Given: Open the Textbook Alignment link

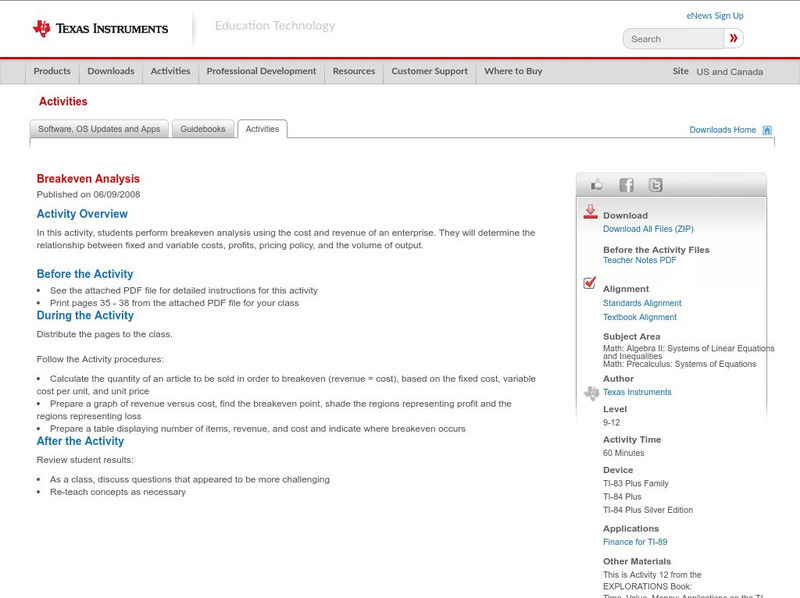Looking at the screenshot, I should [640, 317].
